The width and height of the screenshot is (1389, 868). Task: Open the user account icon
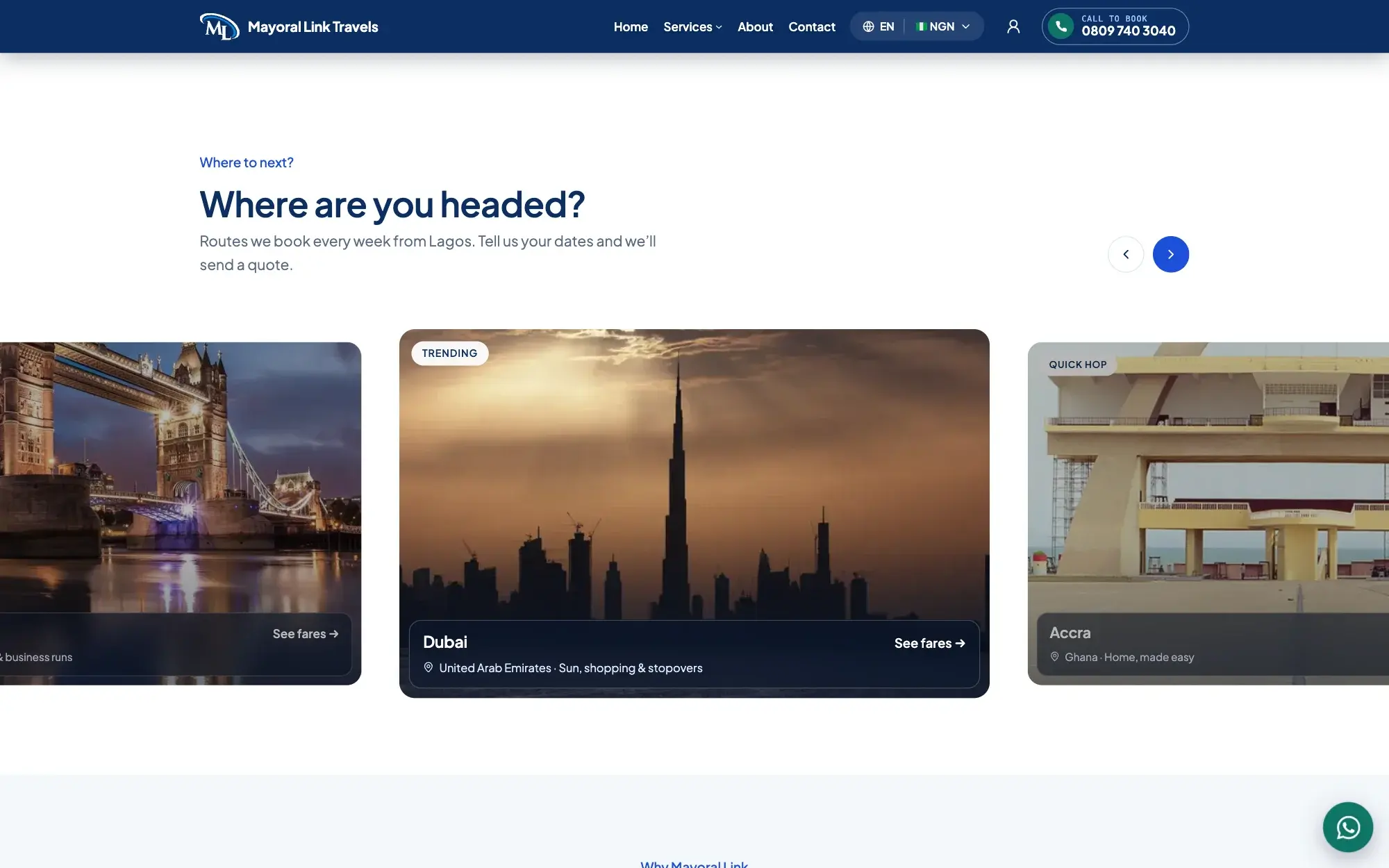click(x=1013, y=26)
